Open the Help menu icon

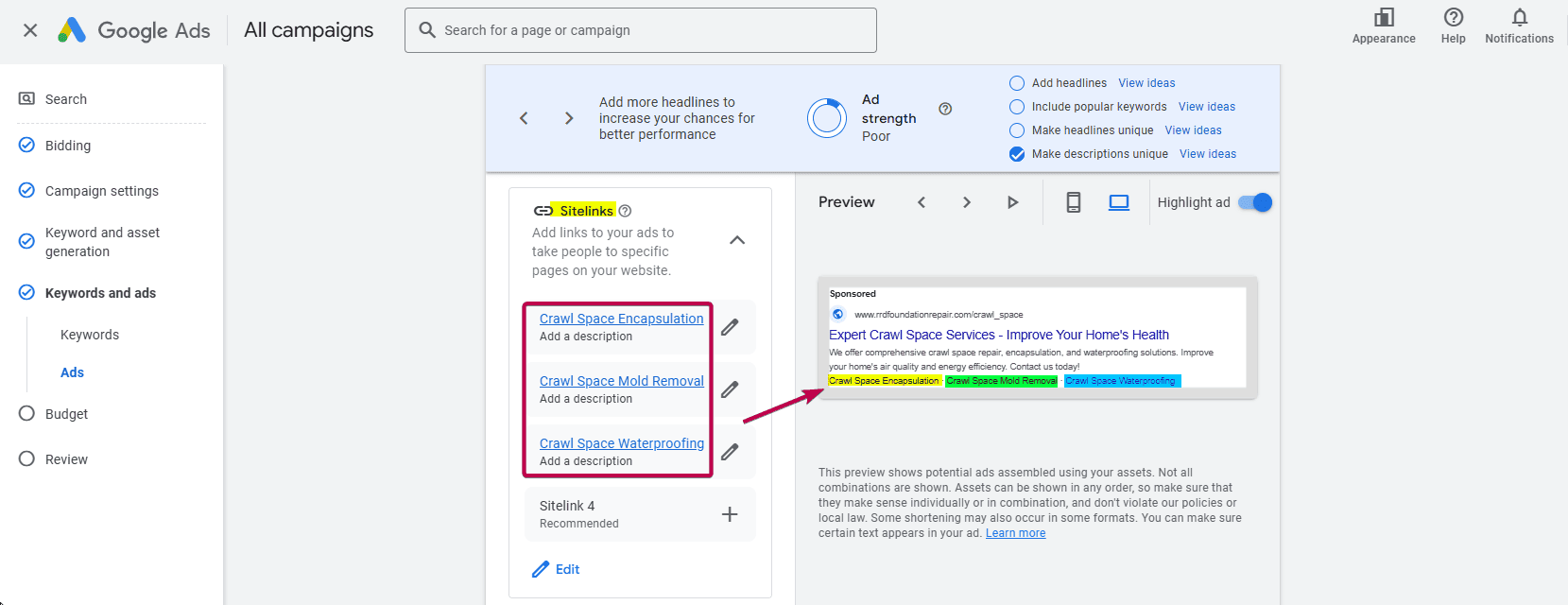[1453, 18]
